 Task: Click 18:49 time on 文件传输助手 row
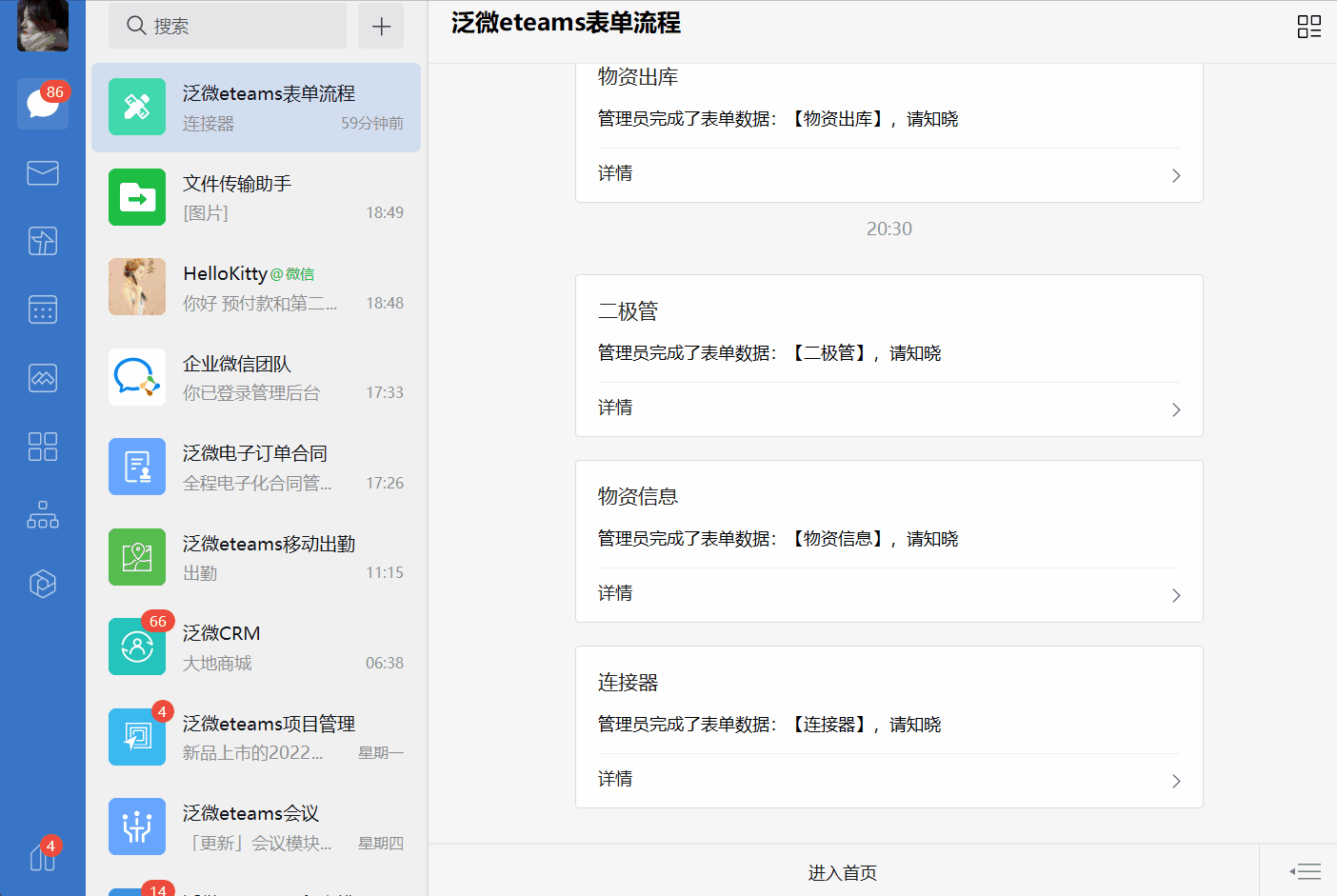(385, 212)
